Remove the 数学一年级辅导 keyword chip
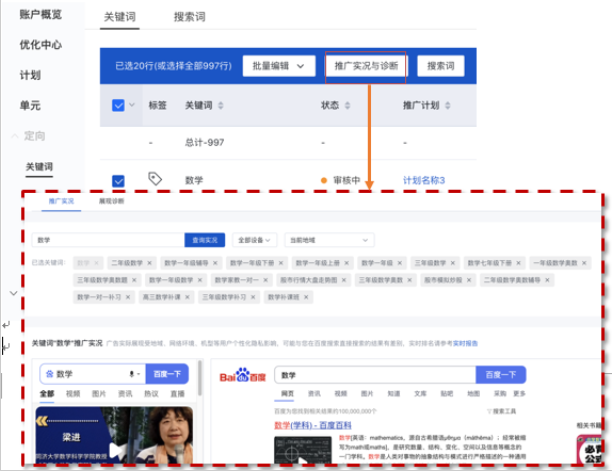The width and height of the screenshot is (612, 474). click(215, 263)
